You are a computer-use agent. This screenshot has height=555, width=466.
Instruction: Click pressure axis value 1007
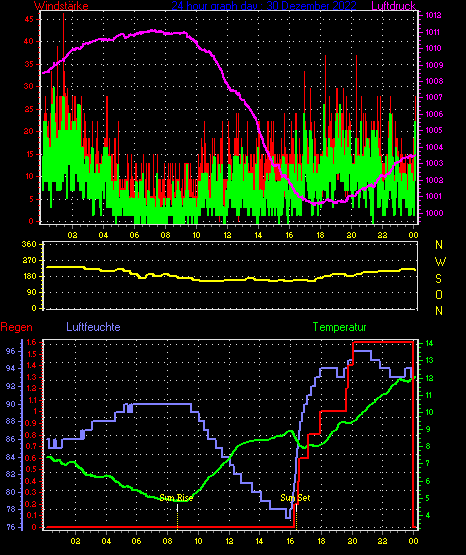click(x=433, y=97)
